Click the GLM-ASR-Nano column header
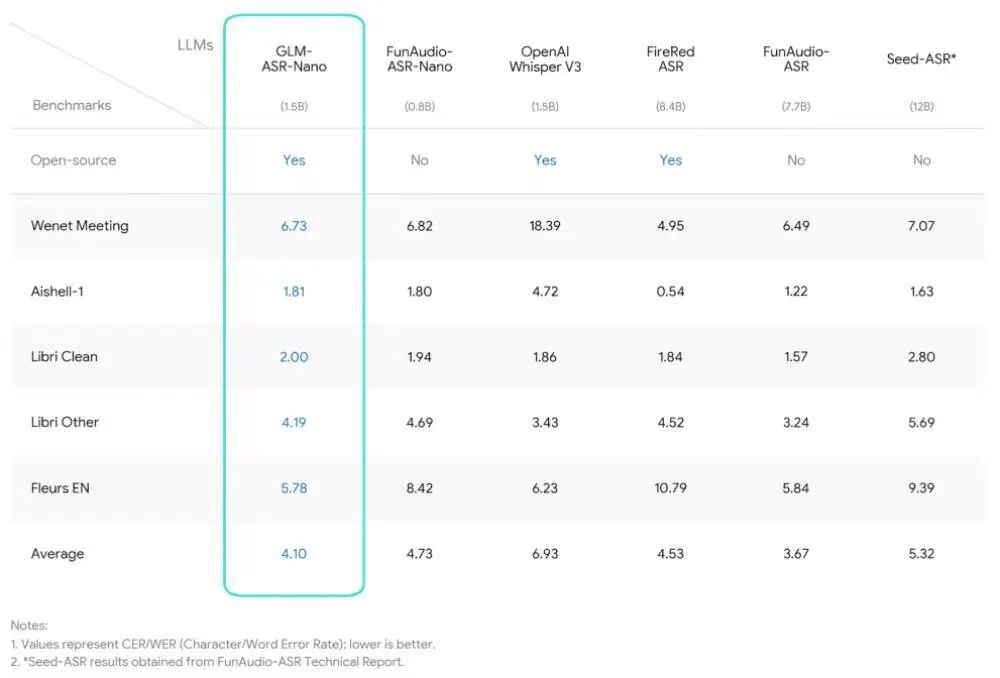The height and width of the screenshot is (678, 1000). click(x=293, y=58)
